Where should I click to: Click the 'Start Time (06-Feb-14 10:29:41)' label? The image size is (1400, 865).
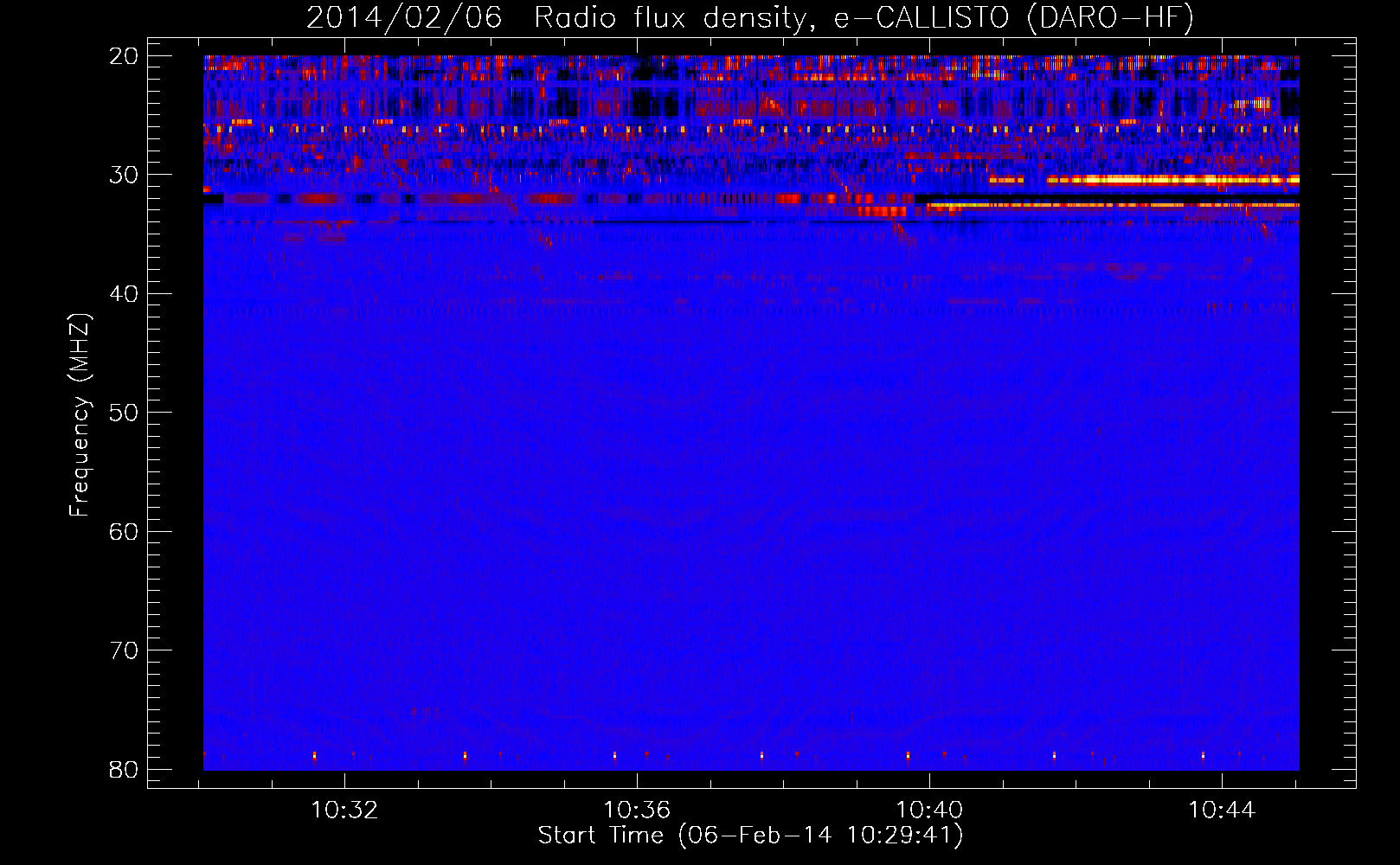coord(750,836)
